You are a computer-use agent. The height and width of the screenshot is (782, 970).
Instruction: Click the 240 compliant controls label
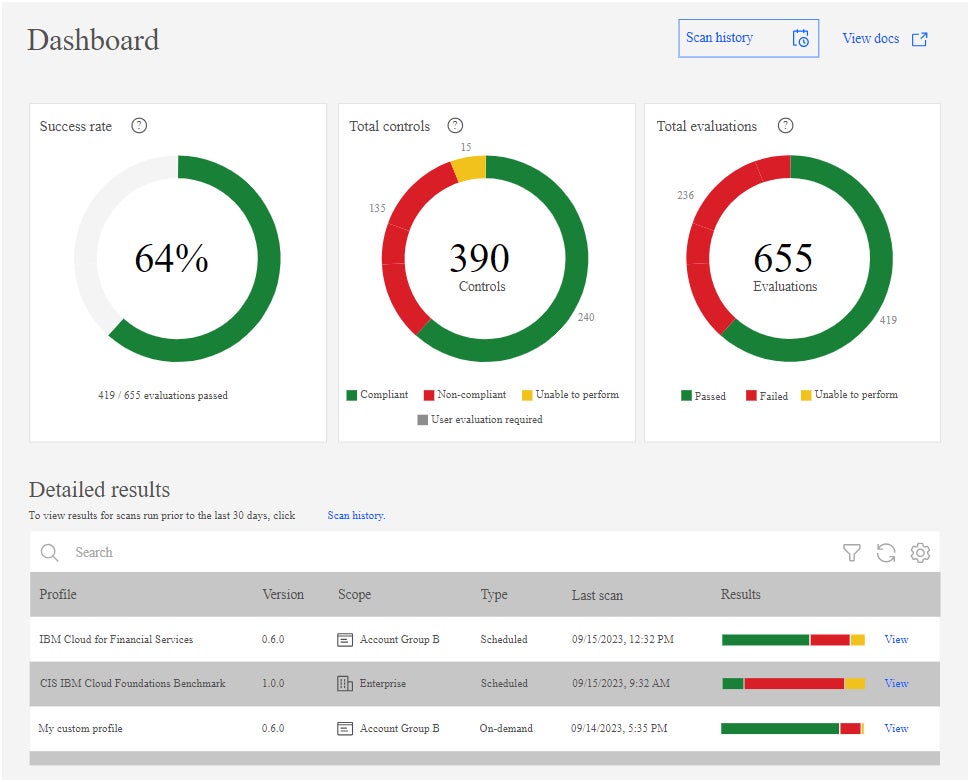(586, 317)
